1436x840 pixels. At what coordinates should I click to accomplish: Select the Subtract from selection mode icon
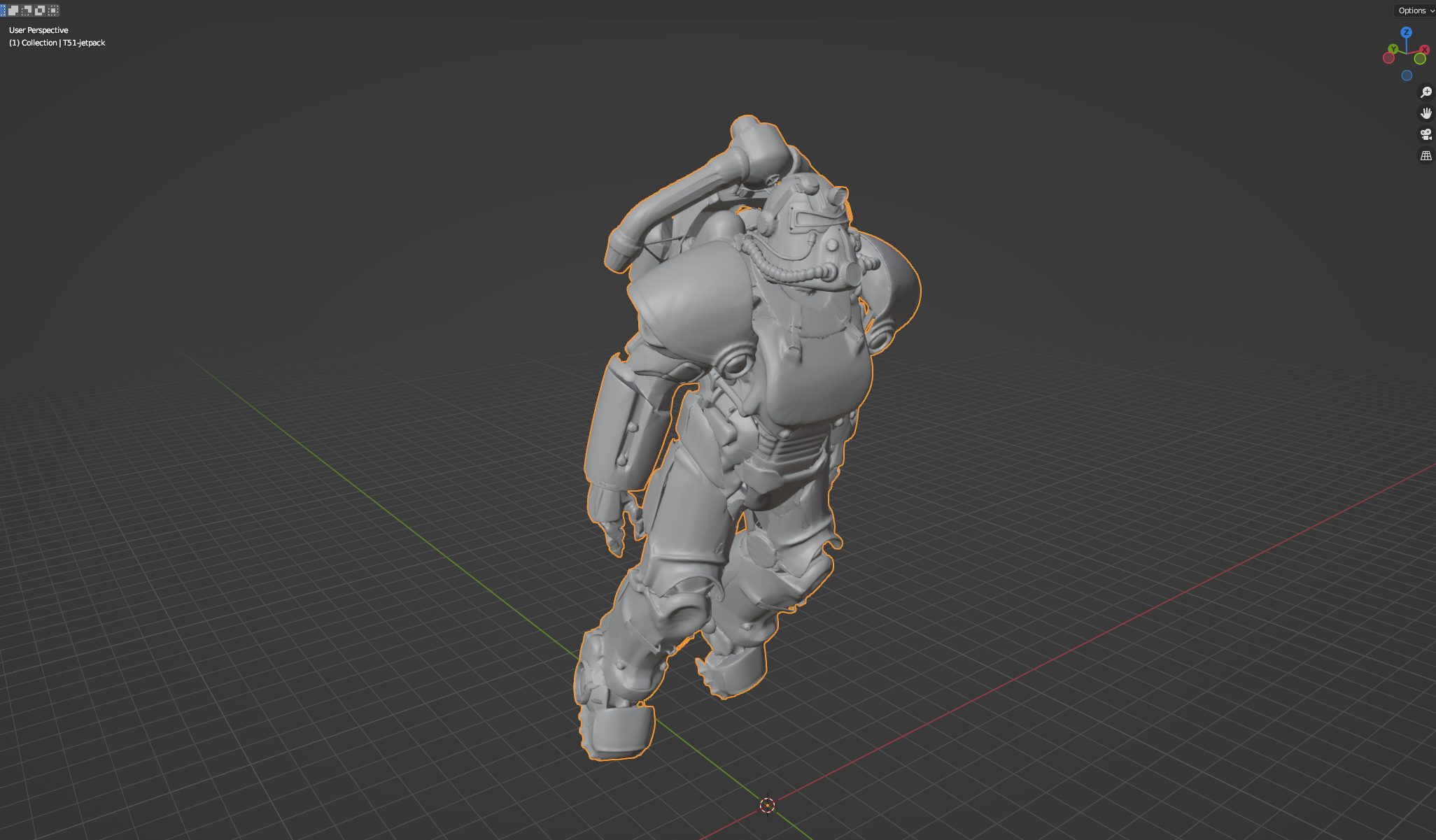27,10
